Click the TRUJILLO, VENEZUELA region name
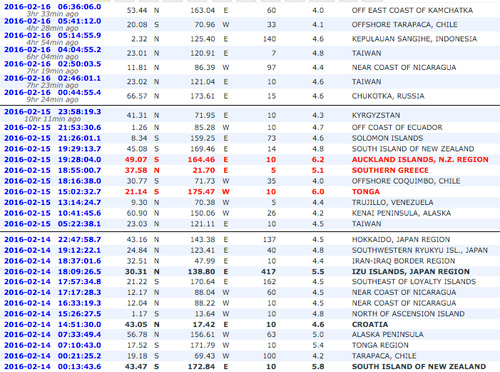Image resolution: width=500 pixels, height=372 pixels. 392,202
